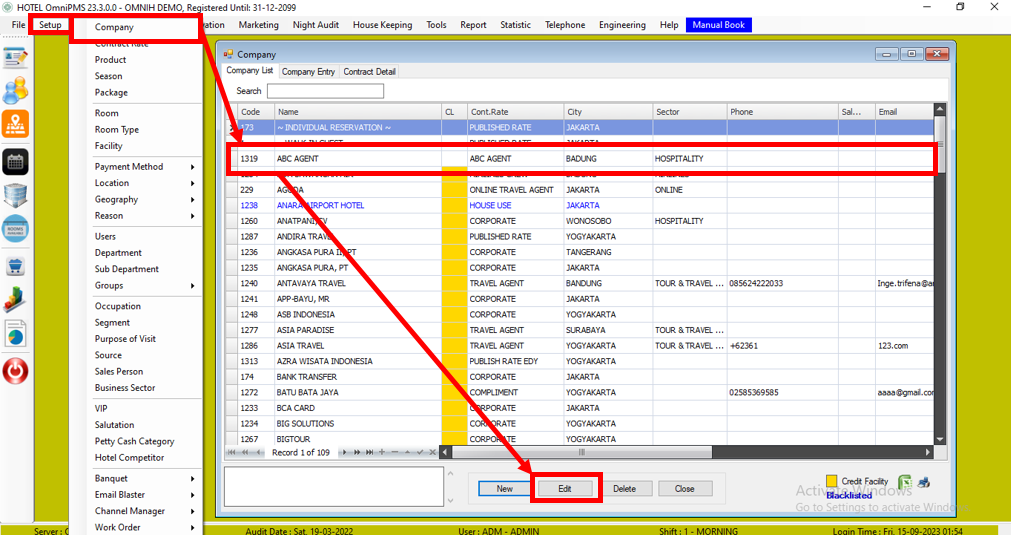Click the minus delete record navigator button
1011x535 pixels.
pos(395,452)
